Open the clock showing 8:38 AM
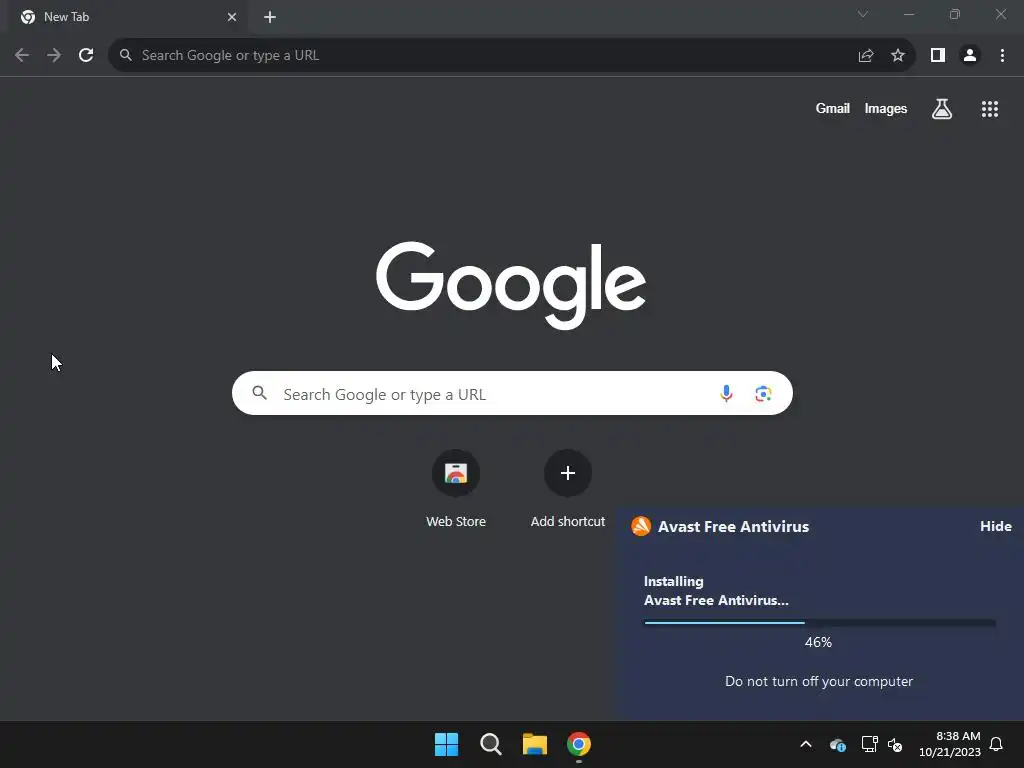 (x=950, y=744)
